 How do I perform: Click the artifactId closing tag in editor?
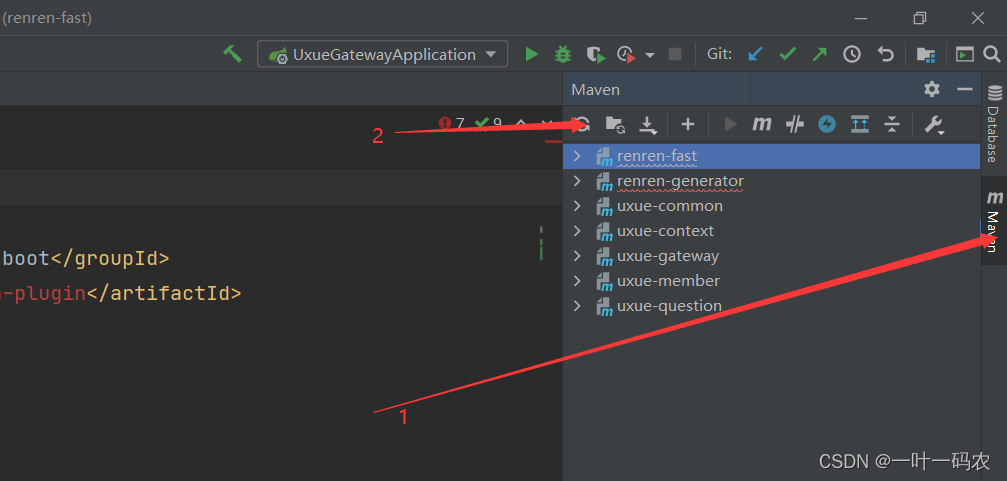point(164,293)
